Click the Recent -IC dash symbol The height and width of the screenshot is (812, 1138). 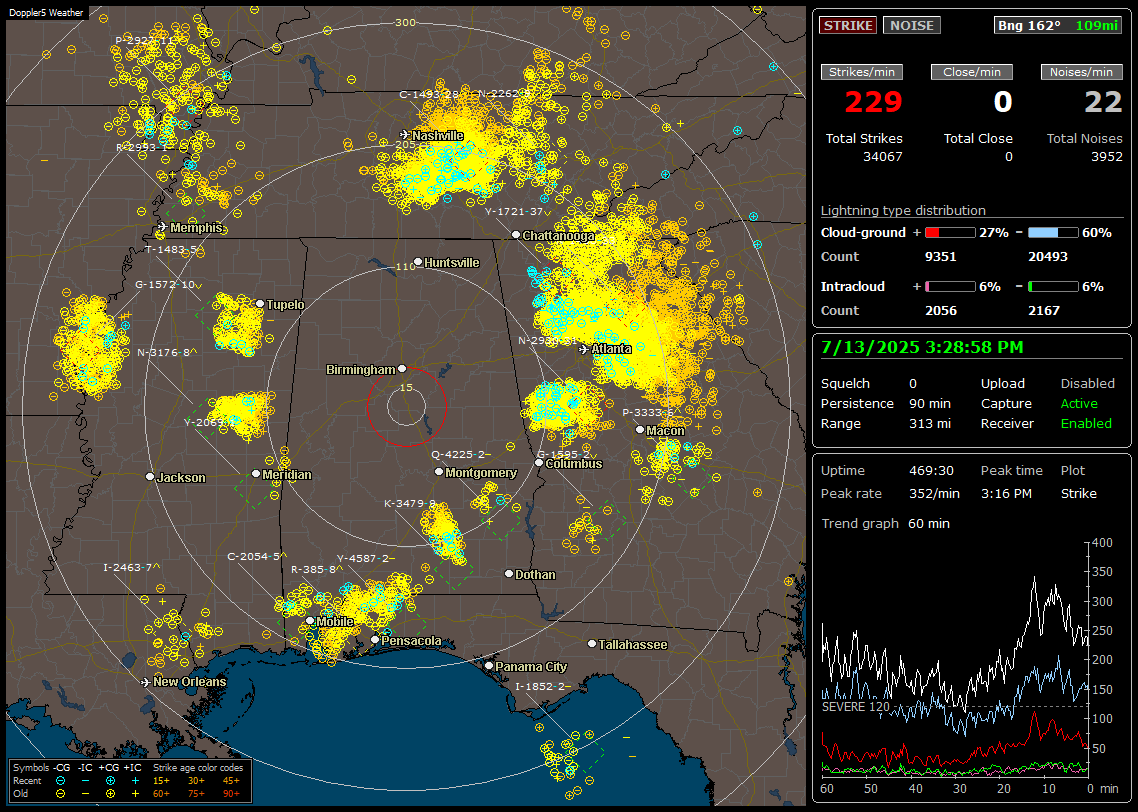[86, 781]
